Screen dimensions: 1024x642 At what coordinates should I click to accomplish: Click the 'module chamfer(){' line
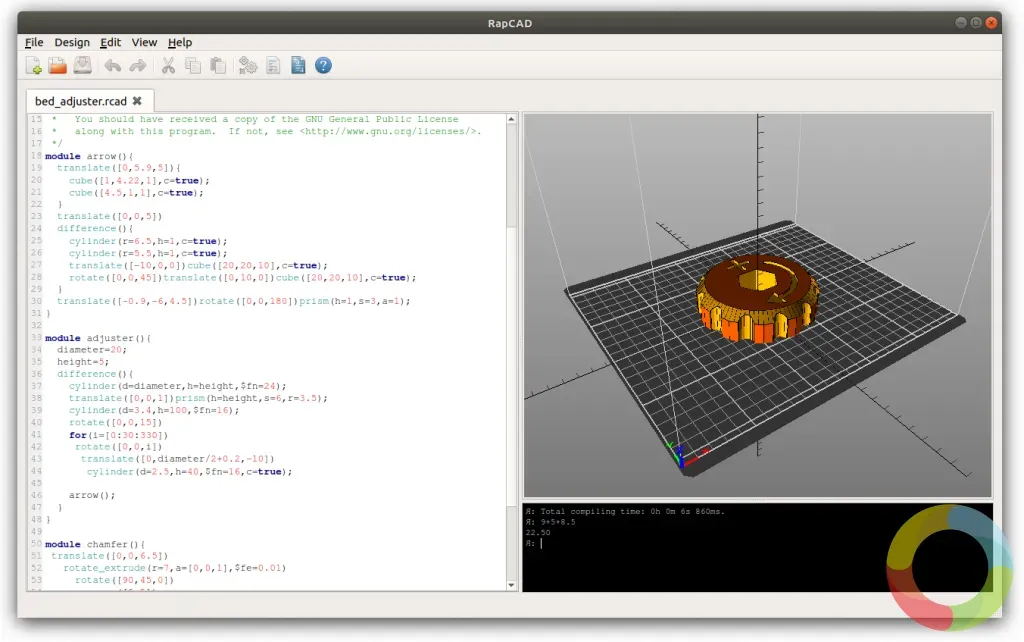95,544
